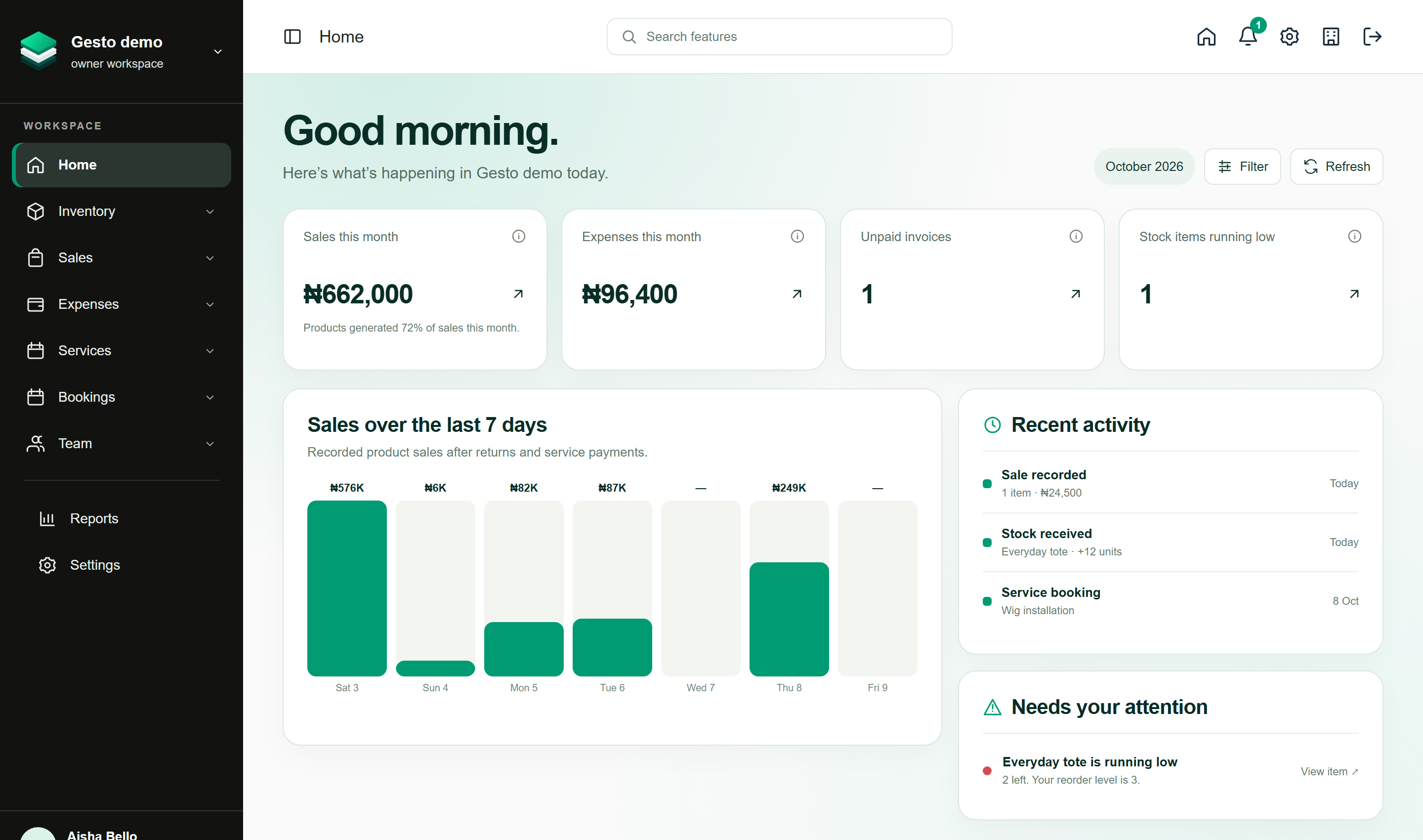Click the Services calendar icon

[x=36, y=350]
